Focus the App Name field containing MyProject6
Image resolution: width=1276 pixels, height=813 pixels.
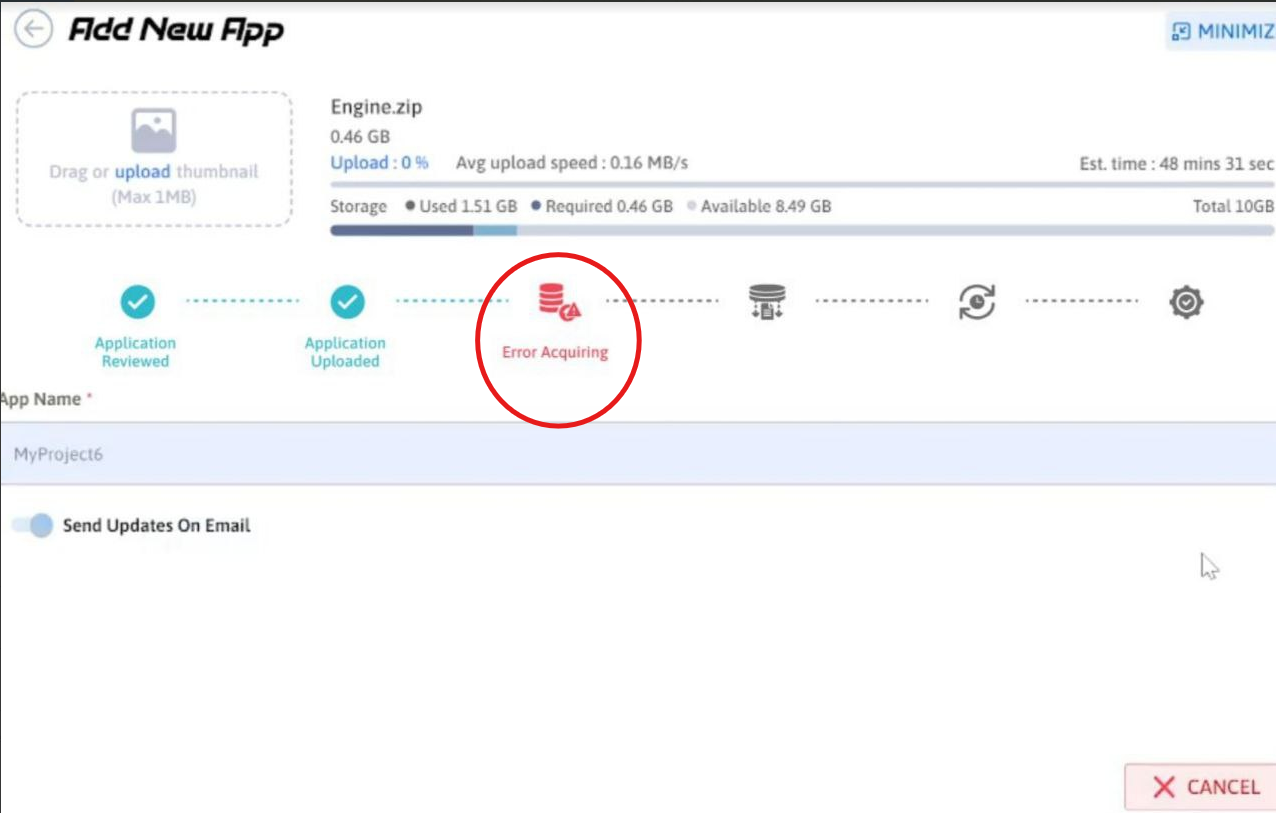coord(636,454)
